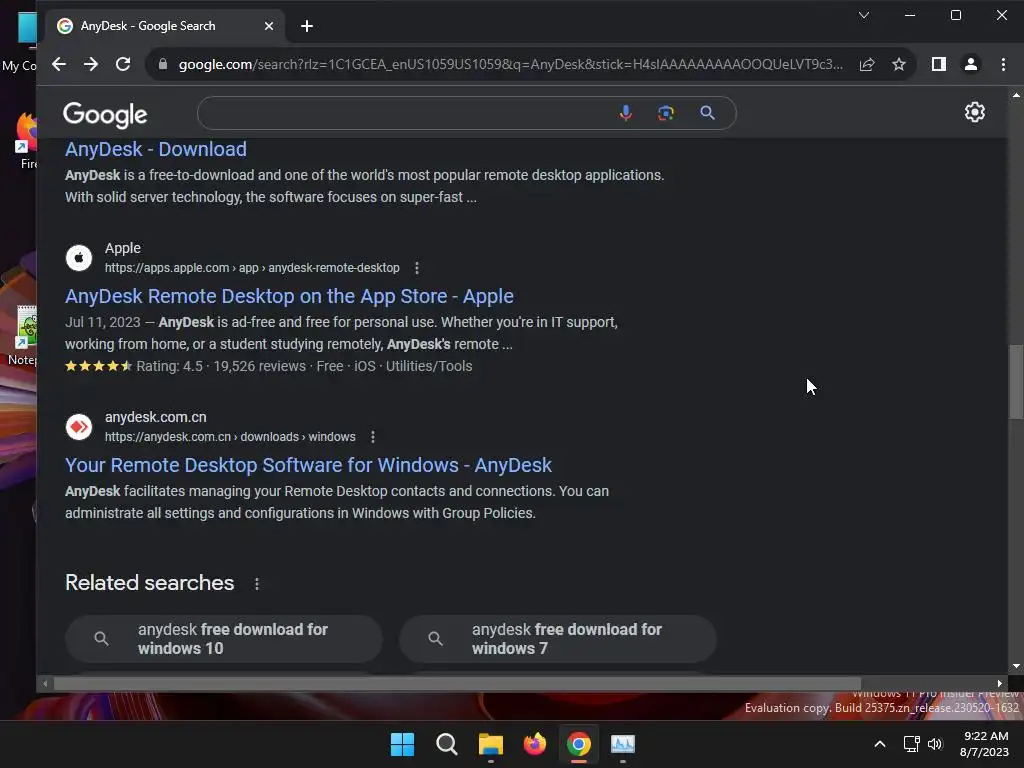Bookmark this page with the star icon
This screenshot has height=768, width=1024.
(899, 64)
